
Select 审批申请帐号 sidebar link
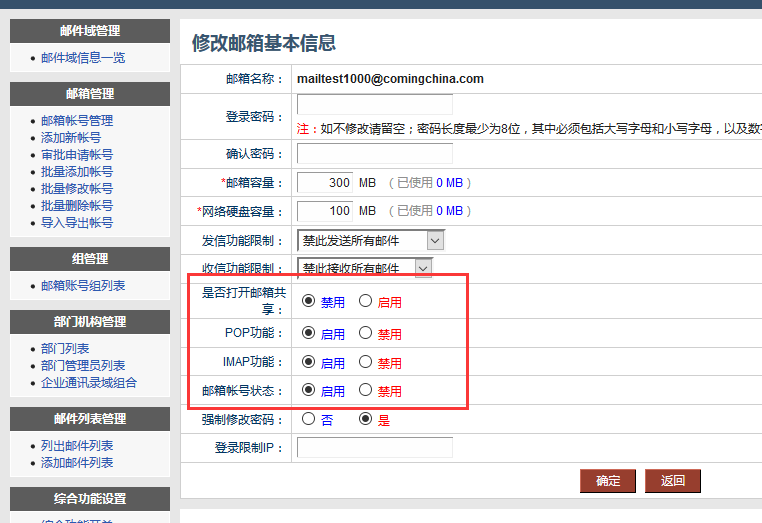tap(77, 155)
